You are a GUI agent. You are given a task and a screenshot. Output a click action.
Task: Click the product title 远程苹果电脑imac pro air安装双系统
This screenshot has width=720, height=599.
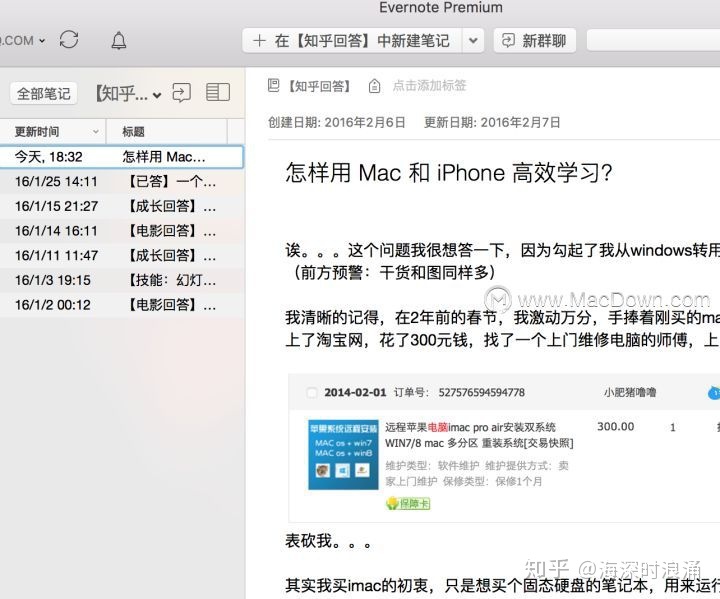[470, 428]
